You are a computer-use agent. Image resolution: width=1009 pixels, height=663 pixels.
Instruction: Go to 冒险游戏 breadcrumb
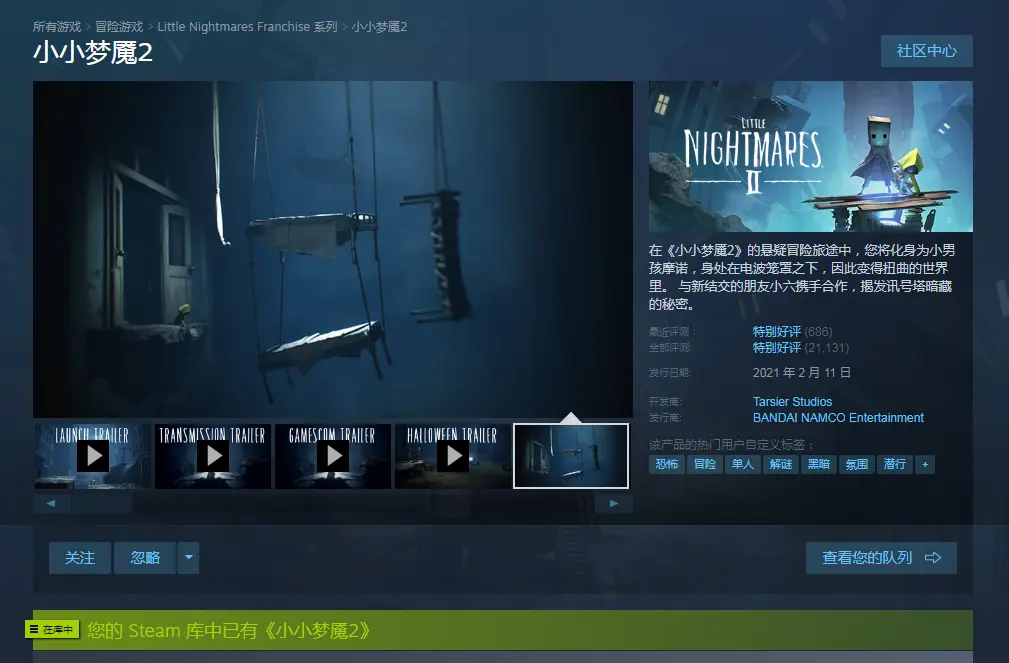(119, 26)
